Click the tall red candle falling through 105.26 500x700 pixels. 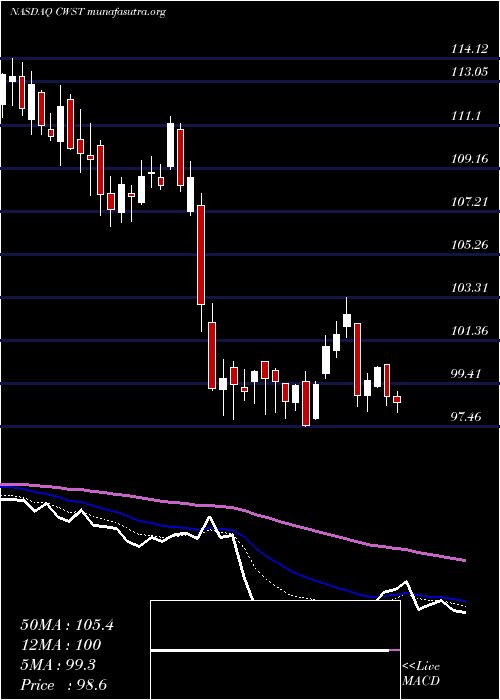(201, 255)
